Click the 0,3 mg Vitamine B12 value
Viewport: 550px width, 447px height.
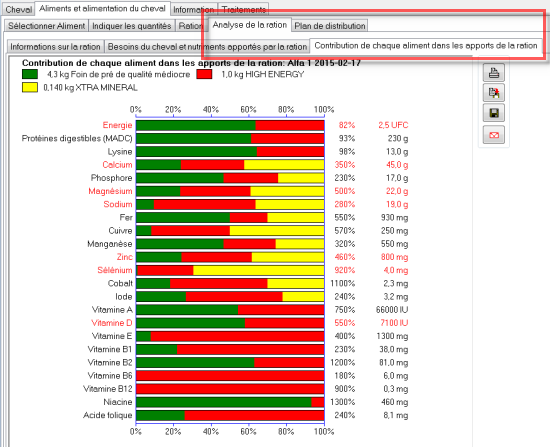[396, 389]
